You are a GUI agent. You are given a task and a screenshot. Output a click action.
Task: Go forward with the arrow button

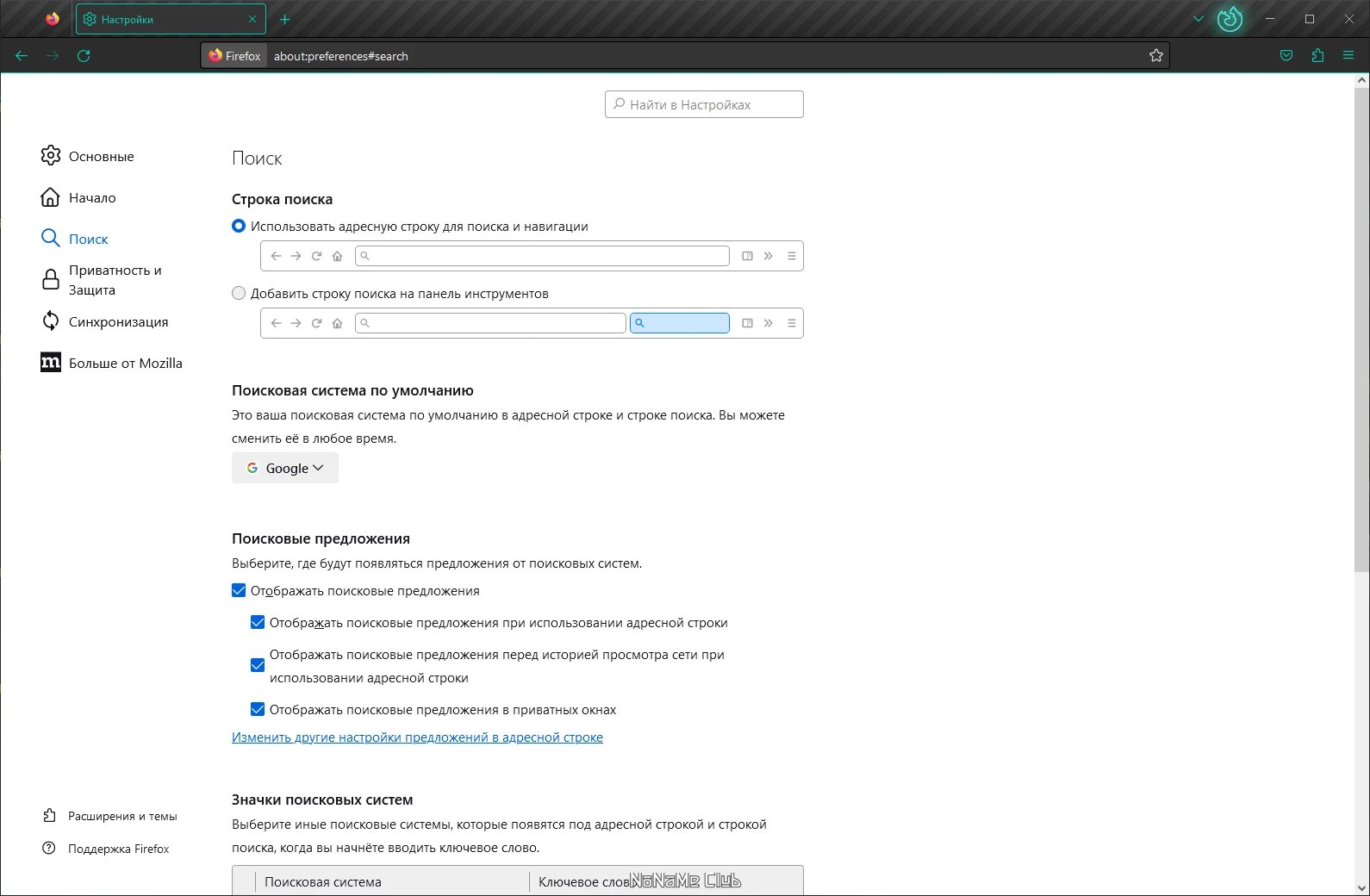pyautogui.click(x=53, y=56)
